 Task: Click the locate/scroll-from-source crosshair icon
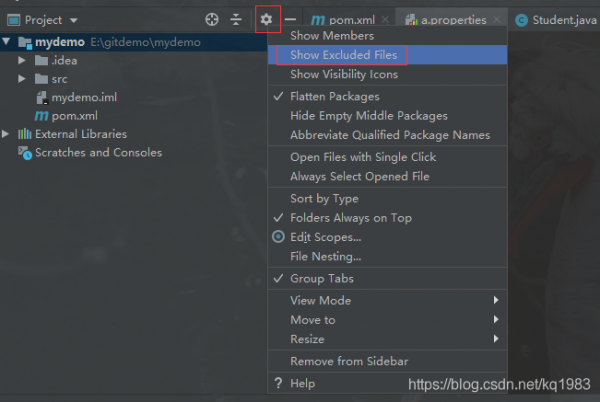pos(211,19)
